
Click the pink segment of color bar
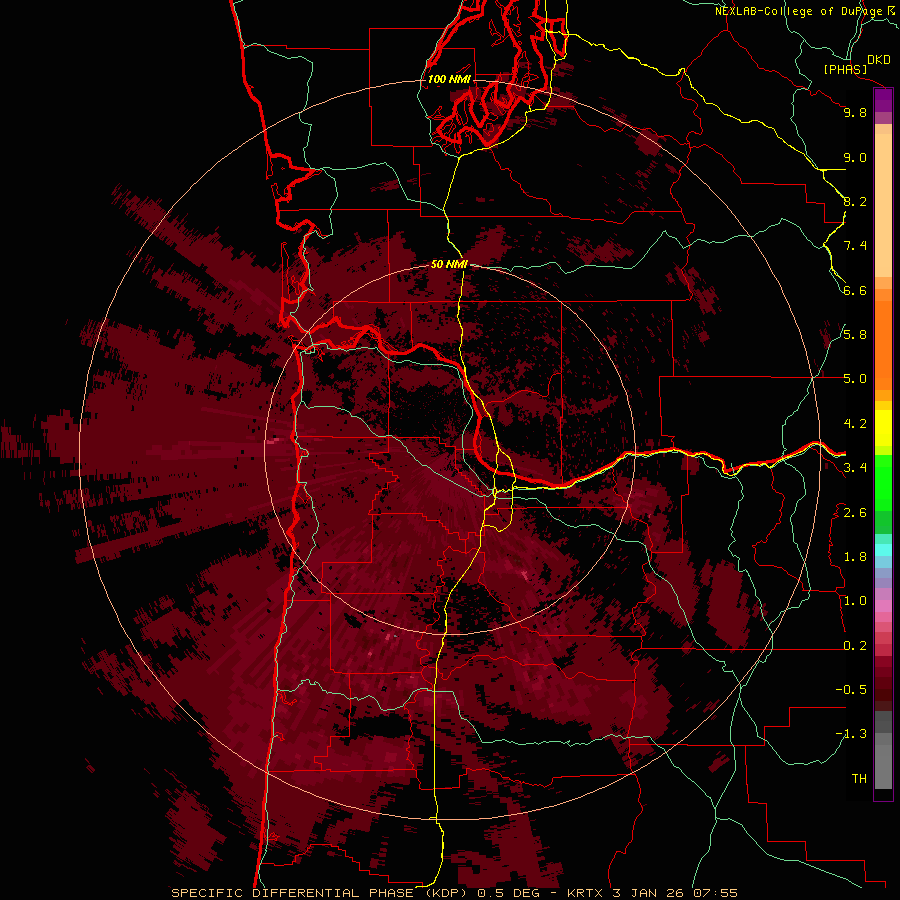[883, 606]
